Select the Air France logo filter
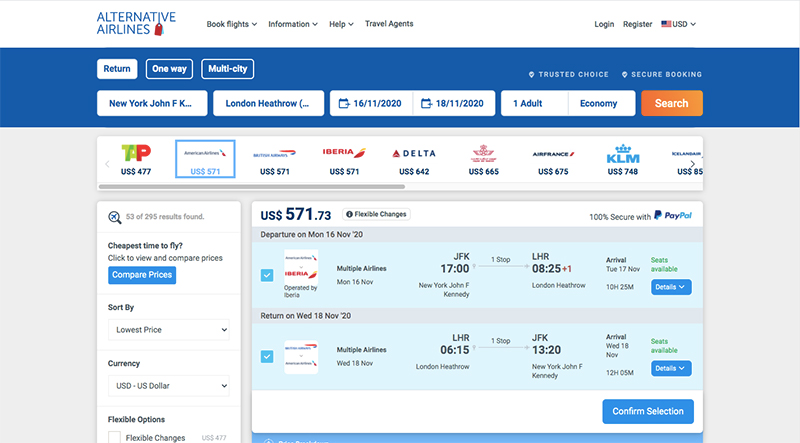This screenshot has height=443, width=800. point(553,154)
